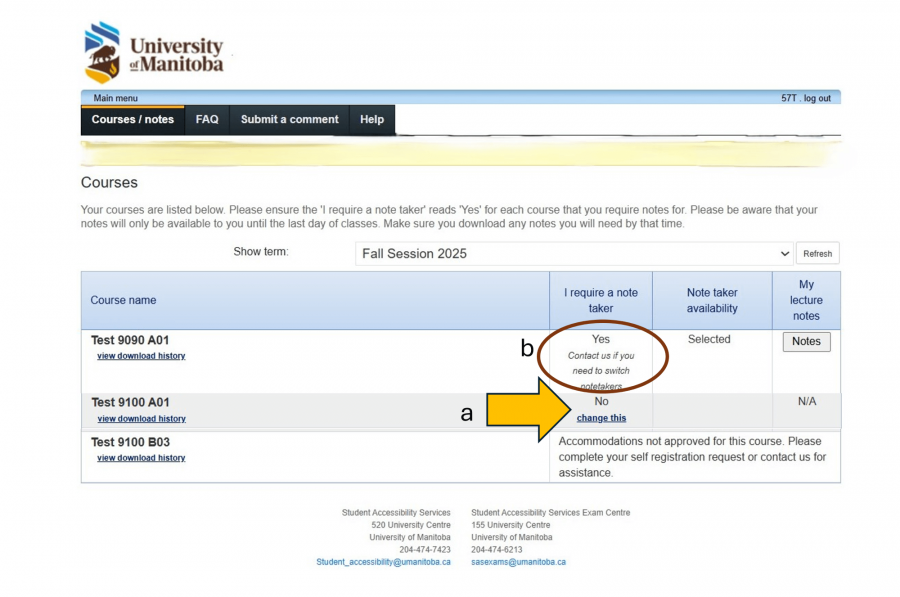Screen dimensions: 900x597
Task: Open the FAQ tab
Action: (207, 119)
